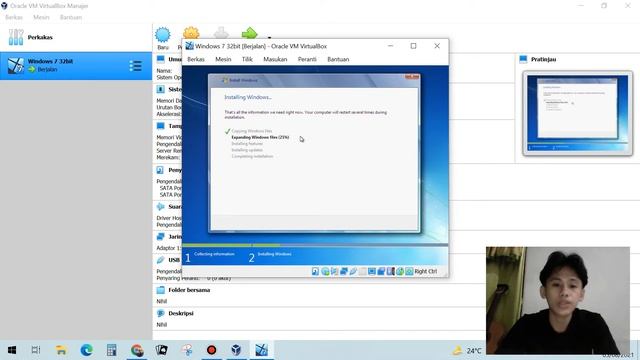The image size is (640, 360).
Task: Open File Explorer from the taskbar
Action: click(x=61, y=350)
